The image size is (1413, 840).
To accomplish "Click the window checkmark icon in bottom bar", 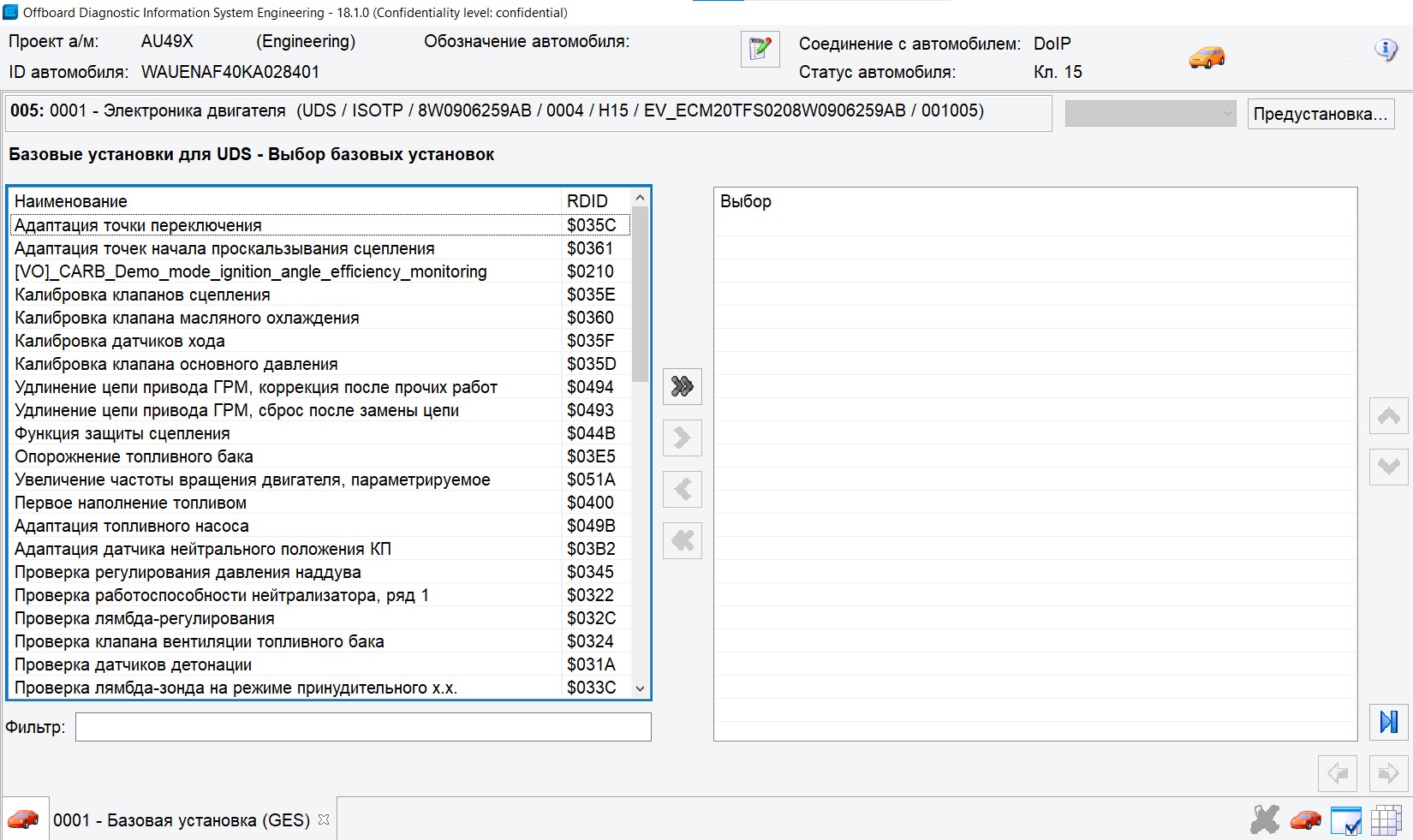I will tap(1345, 819).
